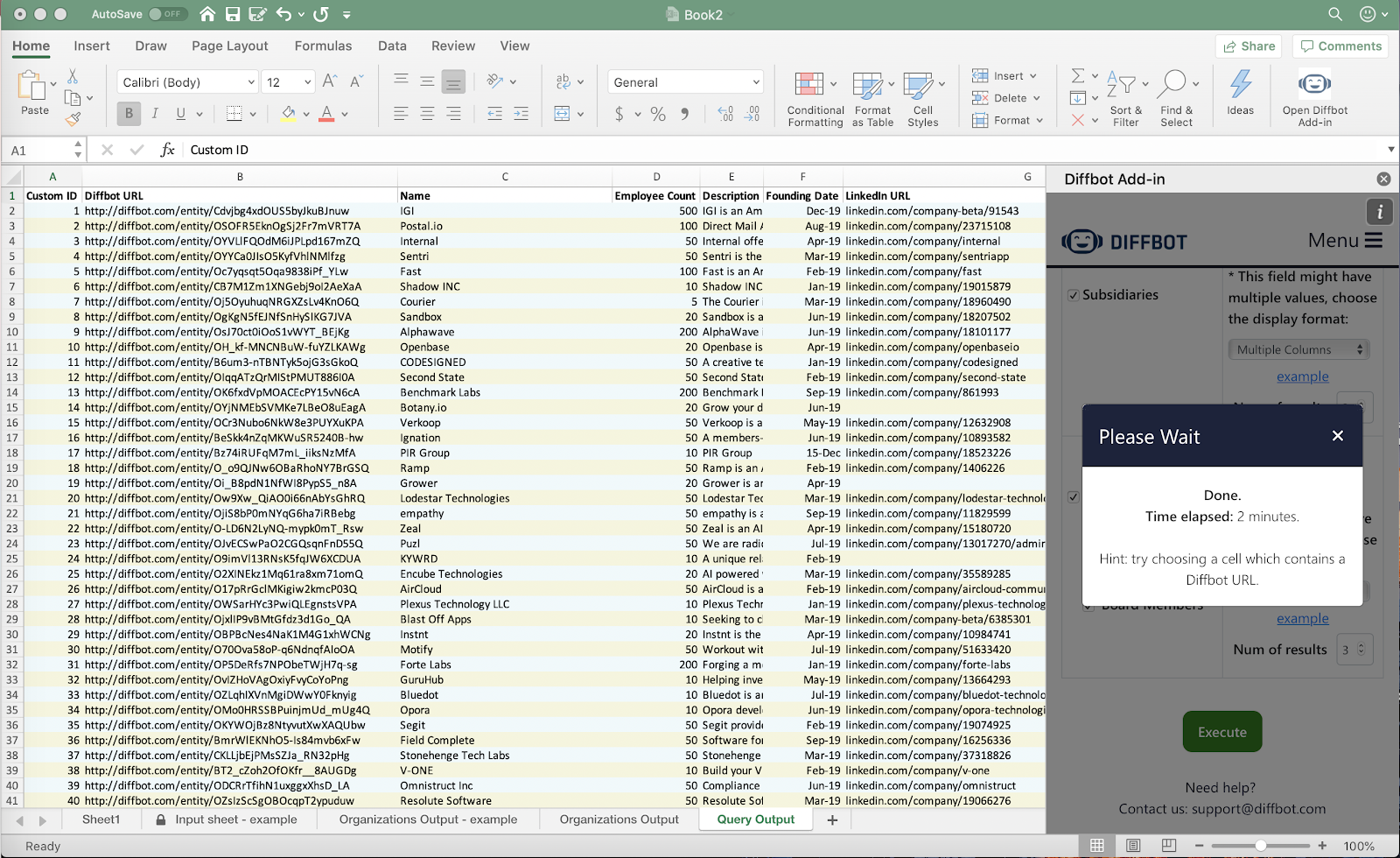
Task: Expand the Format cells dropdown
Action: [1039, 120]
